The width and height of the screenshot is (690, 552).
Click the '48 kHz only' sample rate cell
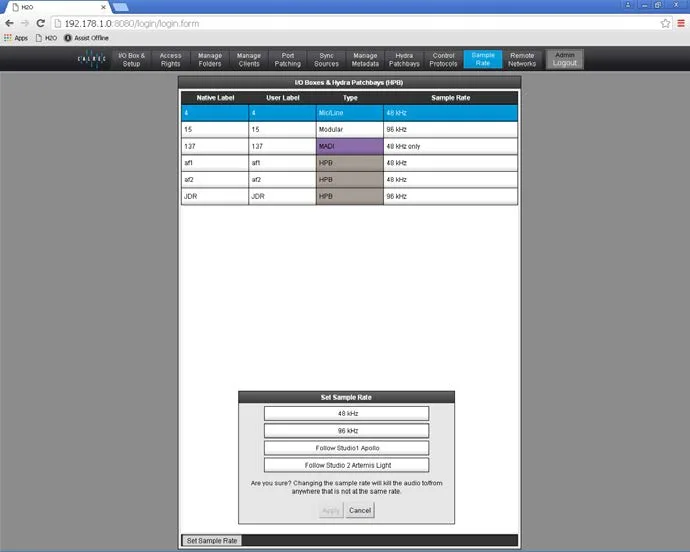click(451, 146)
